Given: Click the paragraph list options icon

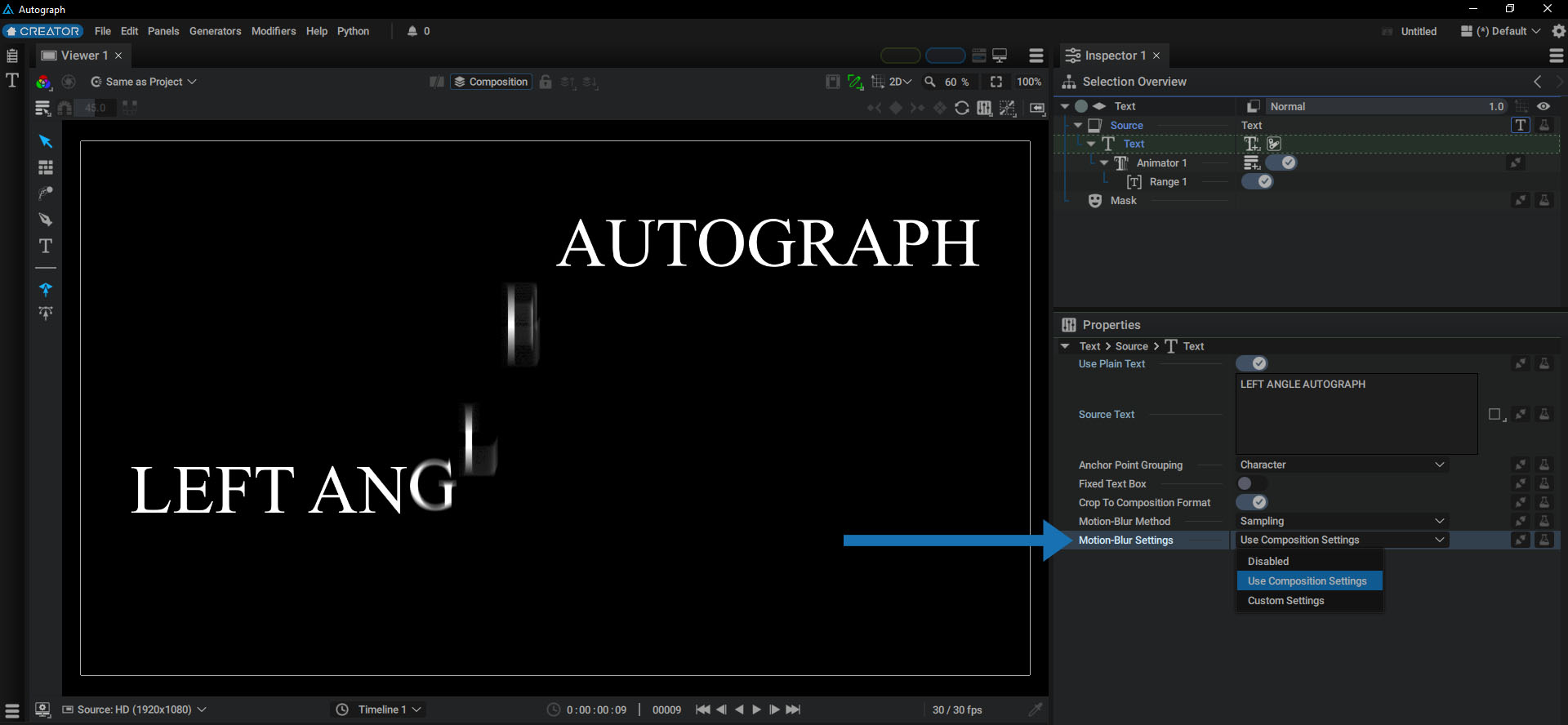Looking at the screenshot, I should (43, 108).
